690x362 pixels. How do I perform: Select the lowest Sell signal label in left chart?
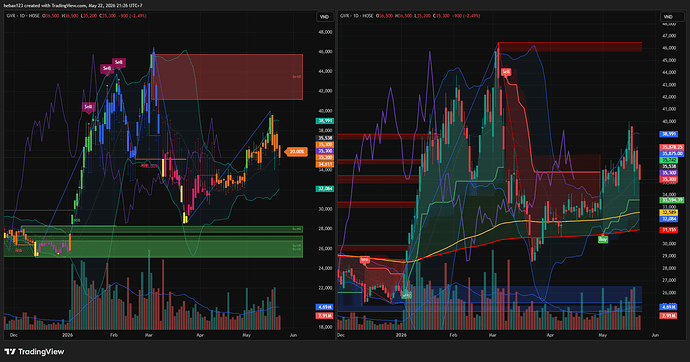88,107
